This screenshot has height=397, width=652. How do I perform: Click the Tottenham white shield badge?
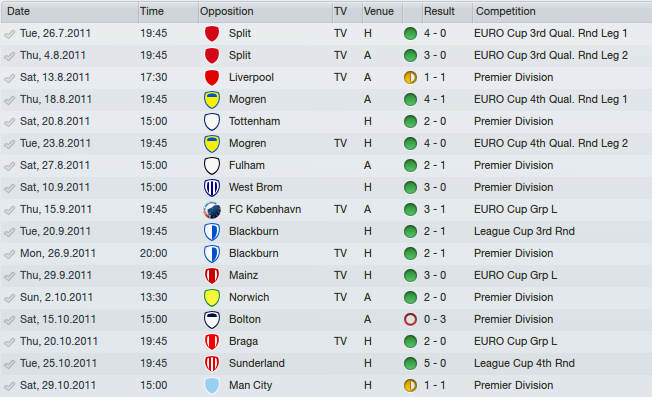tap(212, 121)
